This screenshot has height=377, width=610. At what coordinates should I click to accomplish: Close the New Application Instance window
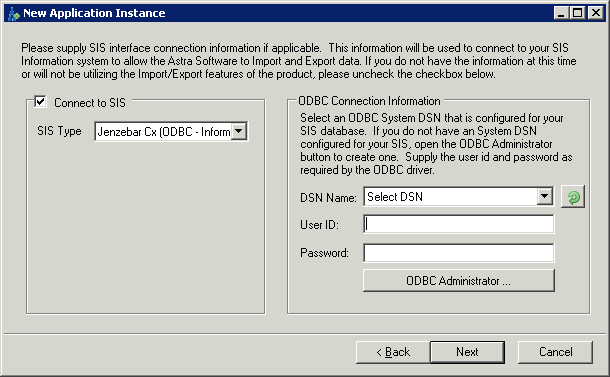click(x=596, y=13)
